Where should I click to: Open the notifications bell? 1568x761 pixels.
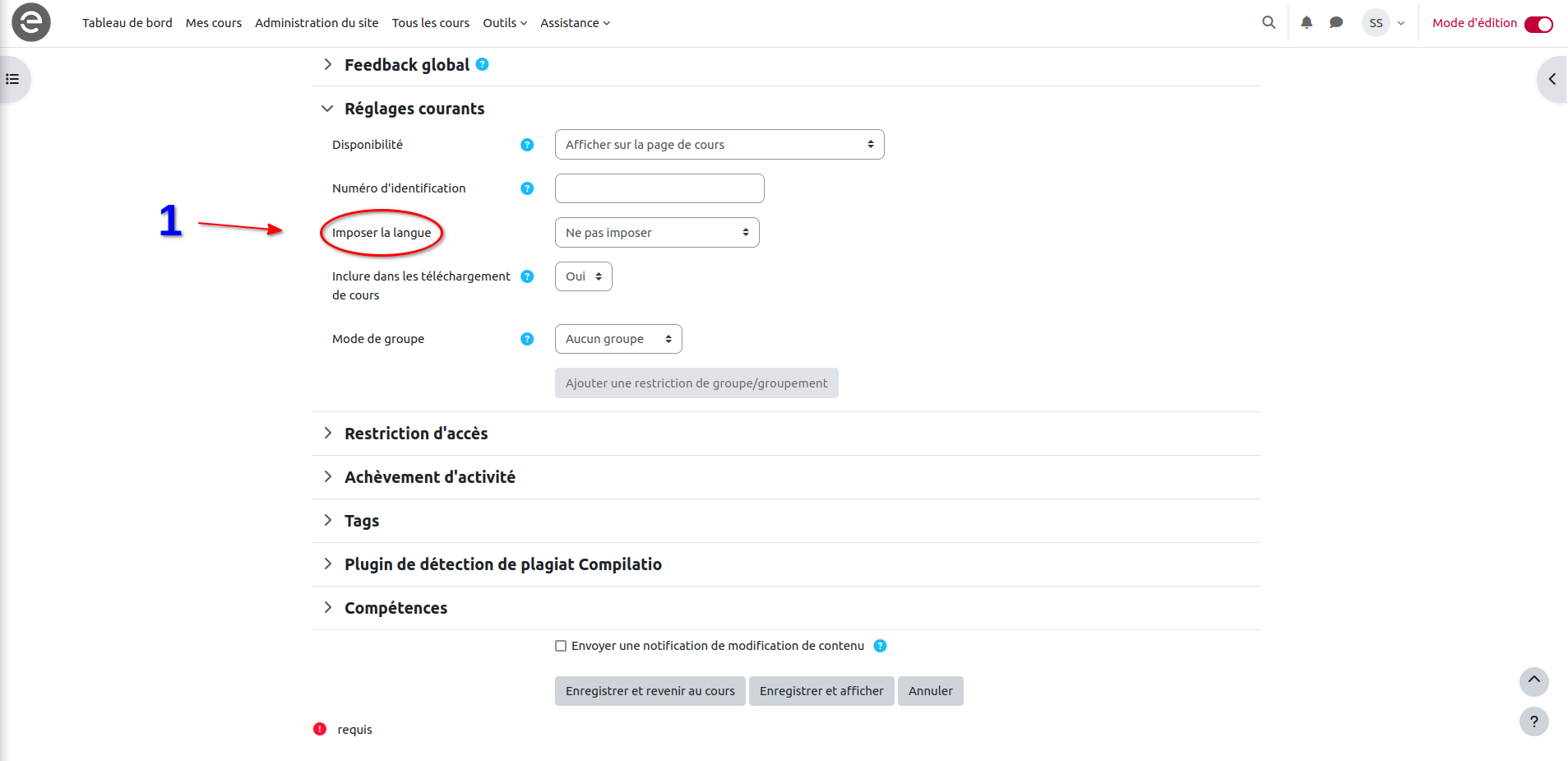coord(1307,23)
